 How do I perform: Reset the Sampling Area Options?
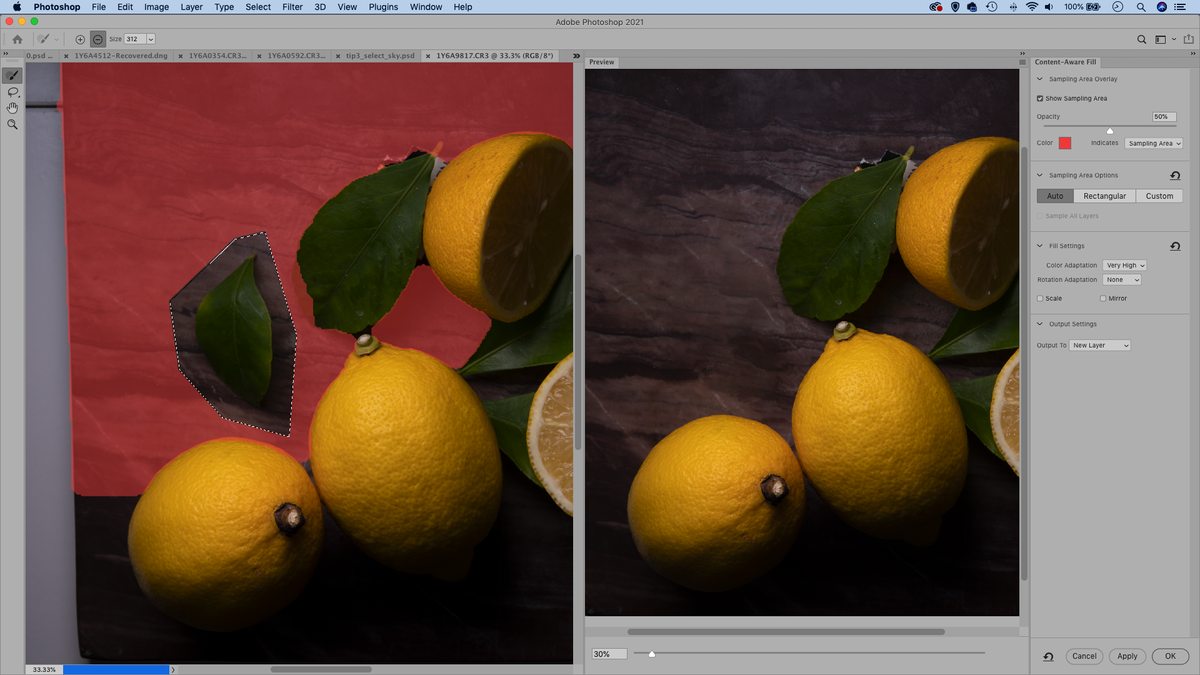tap(1175, 175)
